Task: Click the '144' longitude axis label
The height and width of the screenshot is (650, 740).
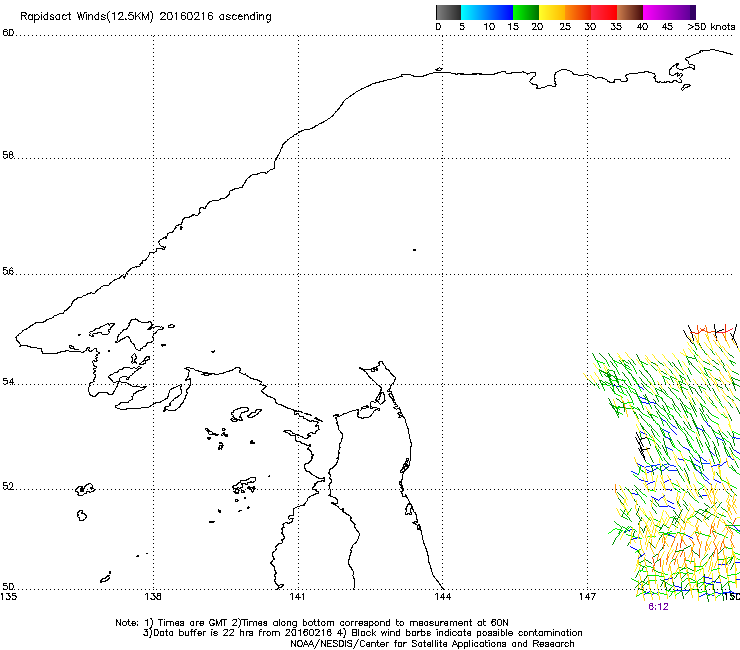Action: 443,597
